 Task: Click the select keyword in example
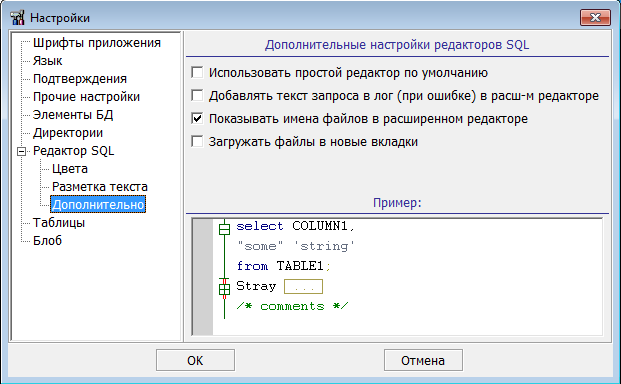(x=260, y=226)
